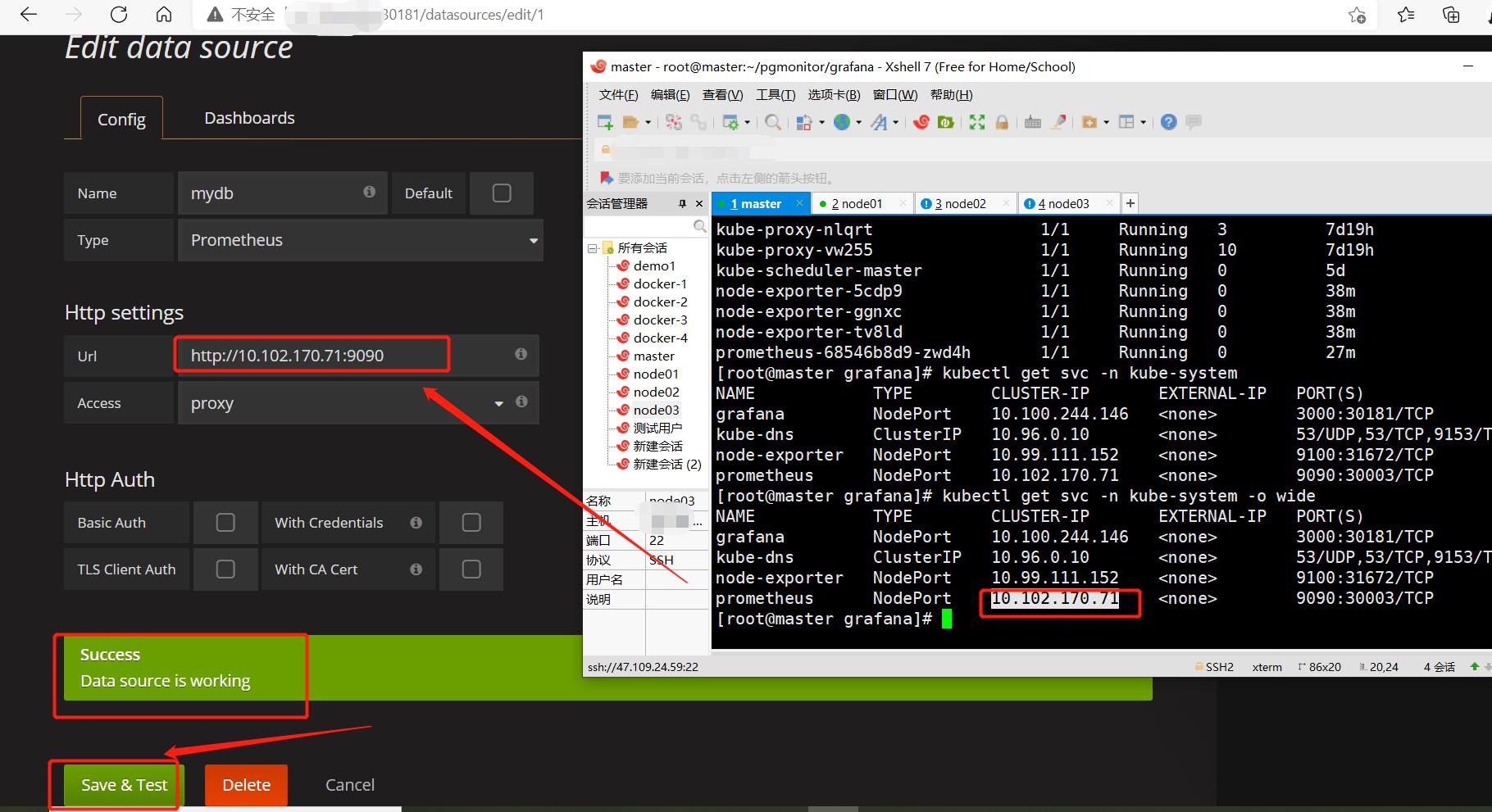The width and height of the screenshot is (1492, 812).
Task: Expand the color scheme dropdown arrow
Action: click(x=821, y=123)
